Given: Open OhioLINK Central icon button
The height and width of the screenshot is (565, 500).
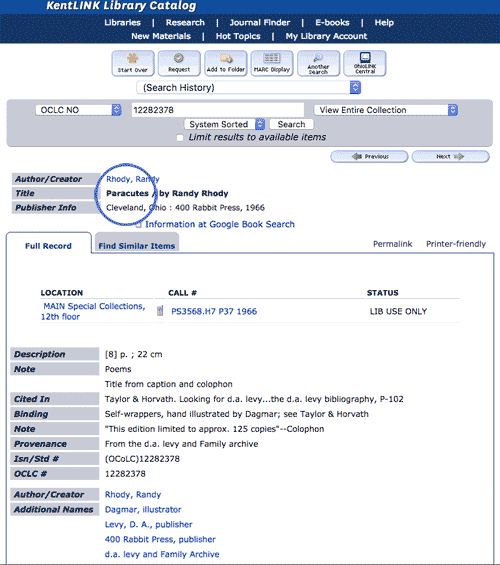Looking at the screenshot, I should (x=365, y=63).
